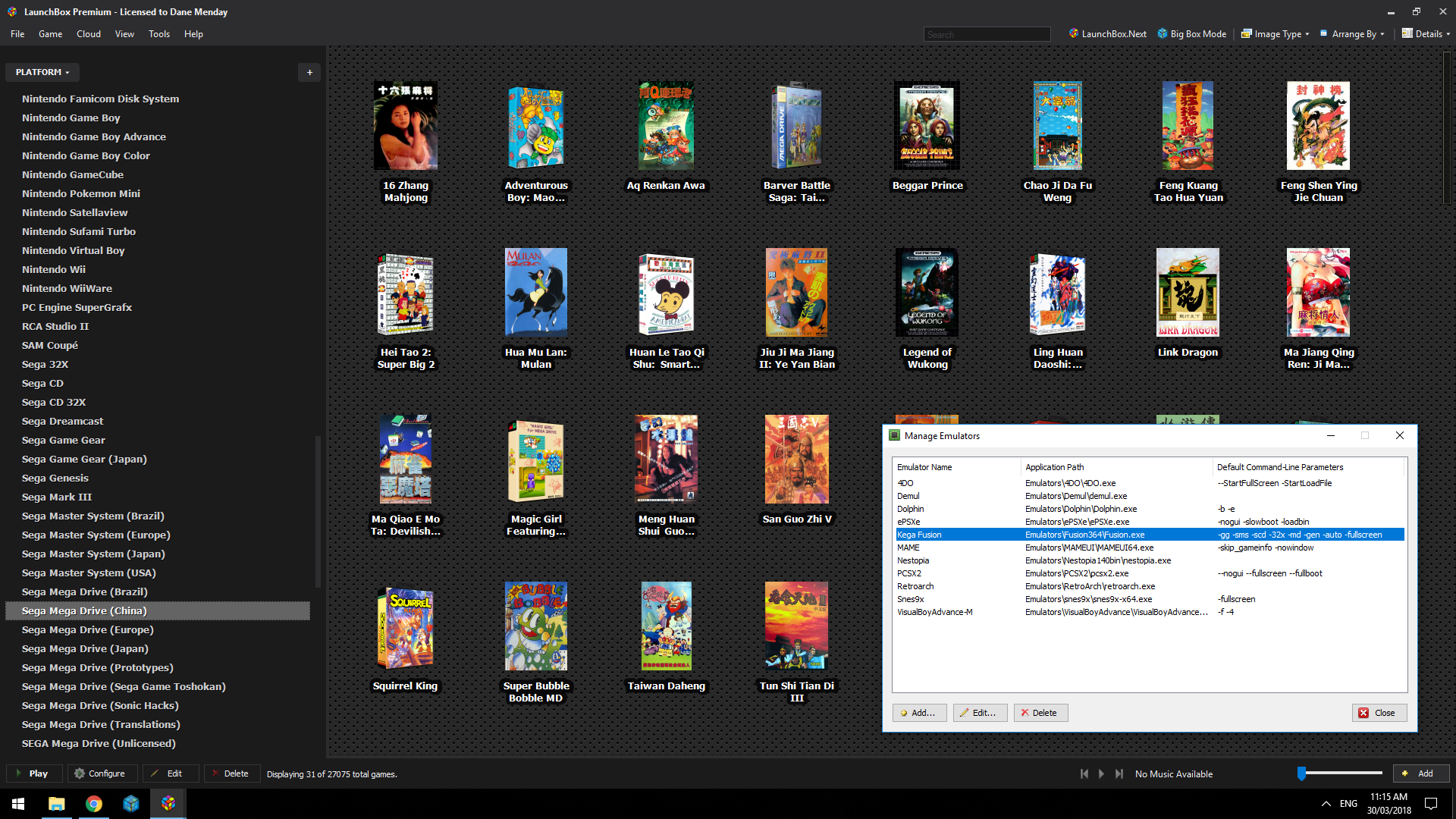Screen dimensions: 1456x819
Task: Open the Help menu
Action: [193, 34]
